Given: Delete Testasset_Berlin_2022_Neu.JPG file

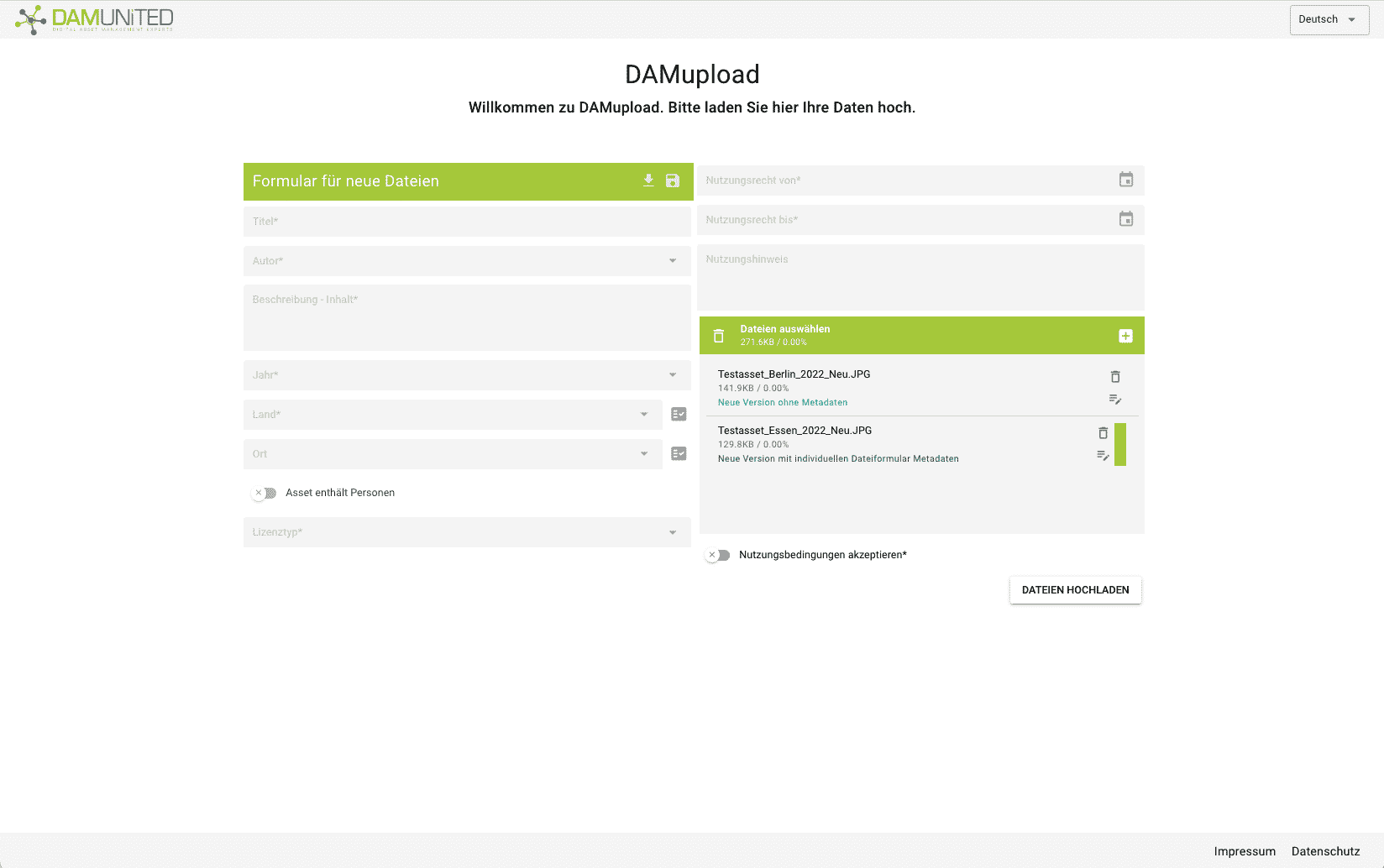Looking at the screenshot, I should point(1115,377).
